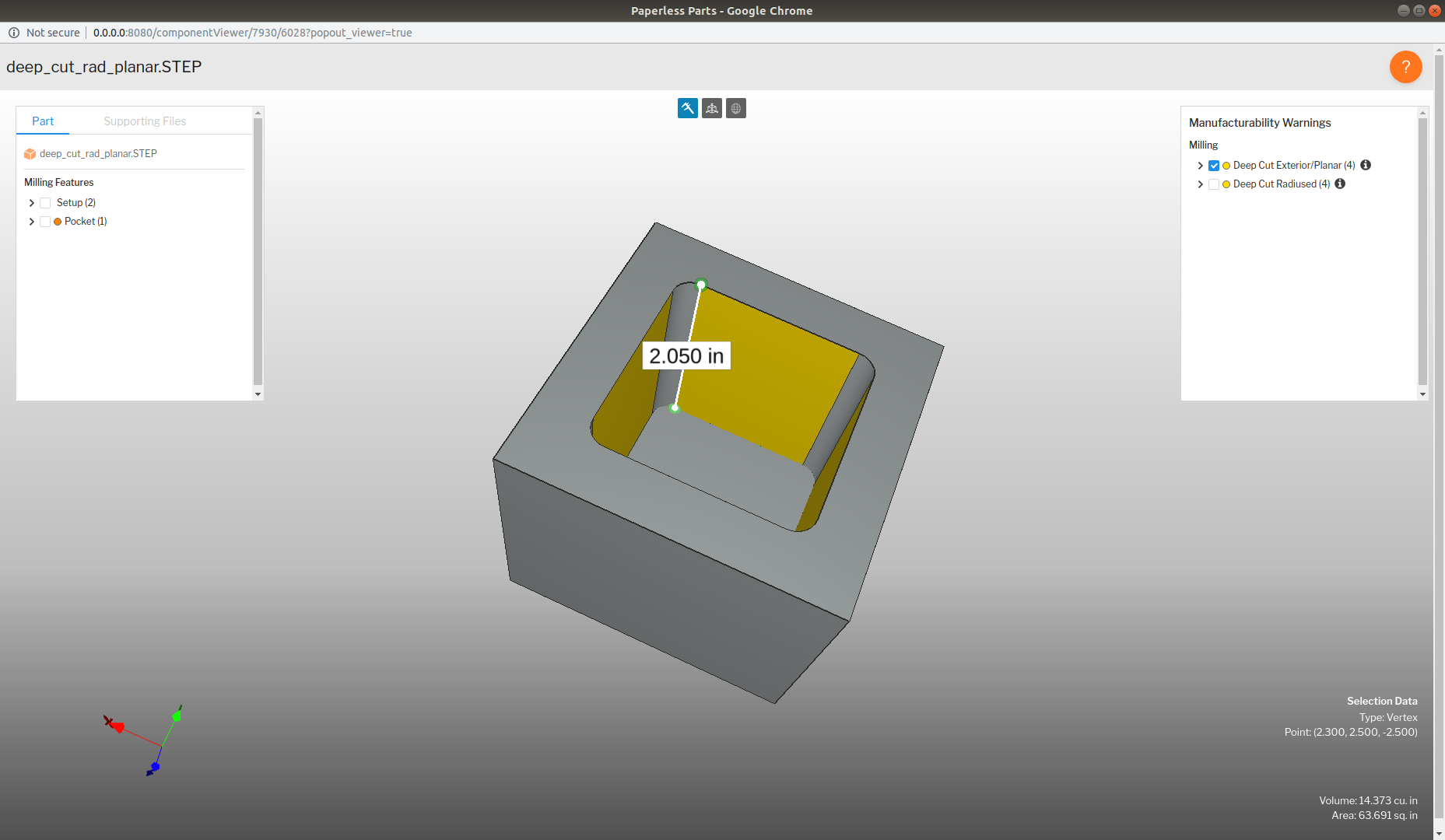
Task: Expand the Pocket (1) tree node
Action: pos(31,222)
